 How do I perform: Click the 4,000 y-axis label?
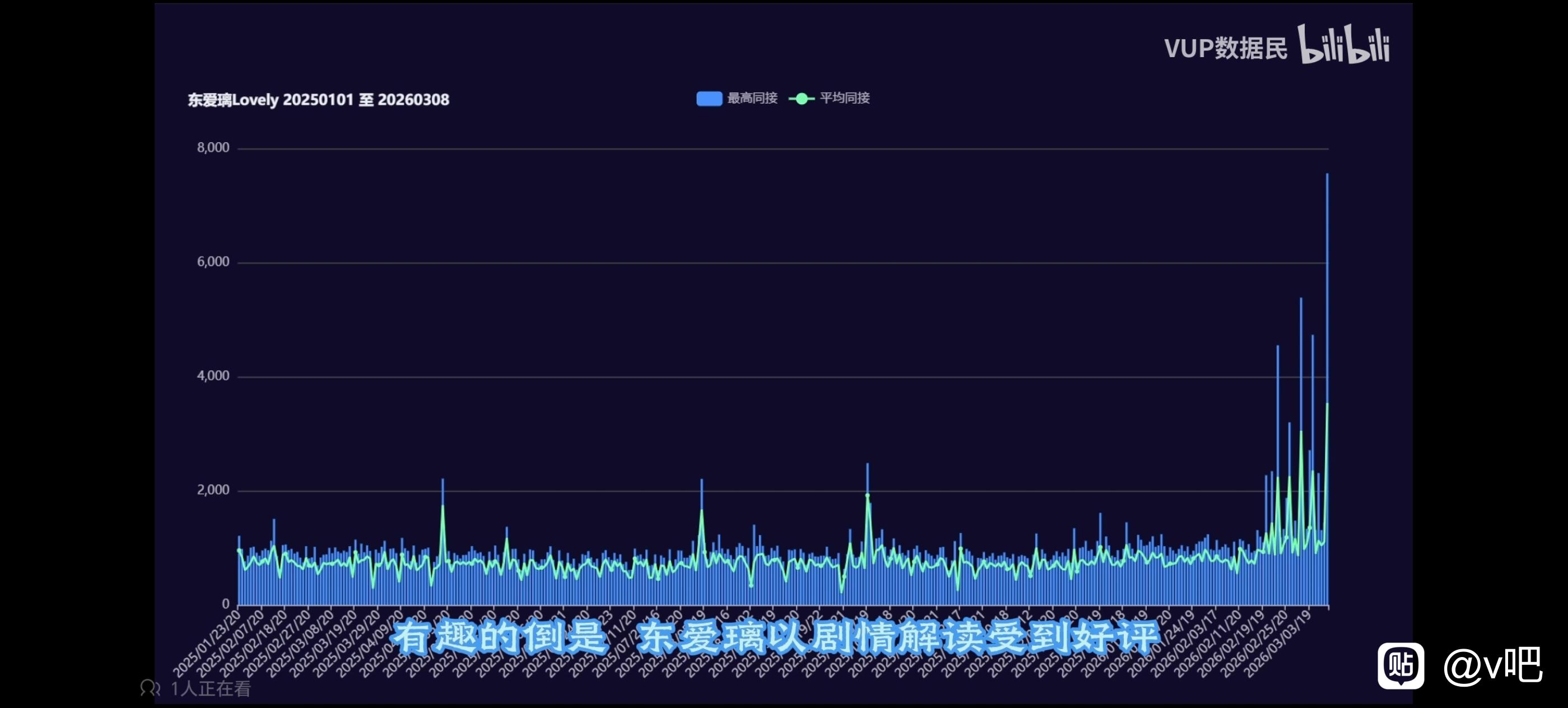[213, 376]
